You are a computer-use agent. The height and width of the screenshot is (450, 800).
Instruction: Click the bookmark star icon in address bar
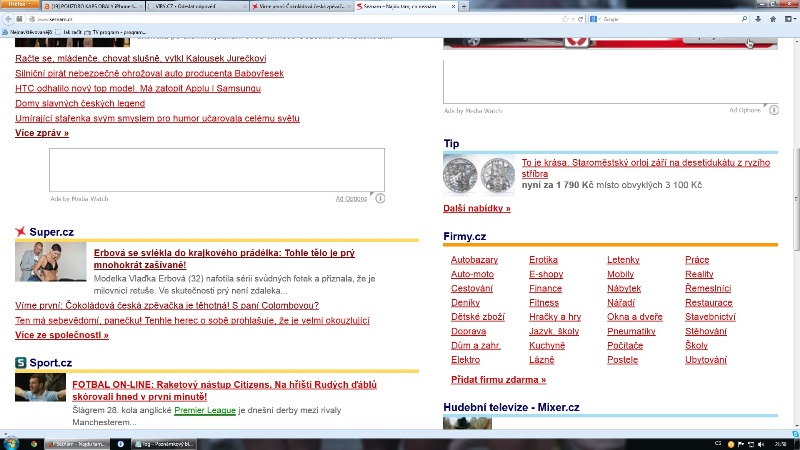[x=565, y=19]
